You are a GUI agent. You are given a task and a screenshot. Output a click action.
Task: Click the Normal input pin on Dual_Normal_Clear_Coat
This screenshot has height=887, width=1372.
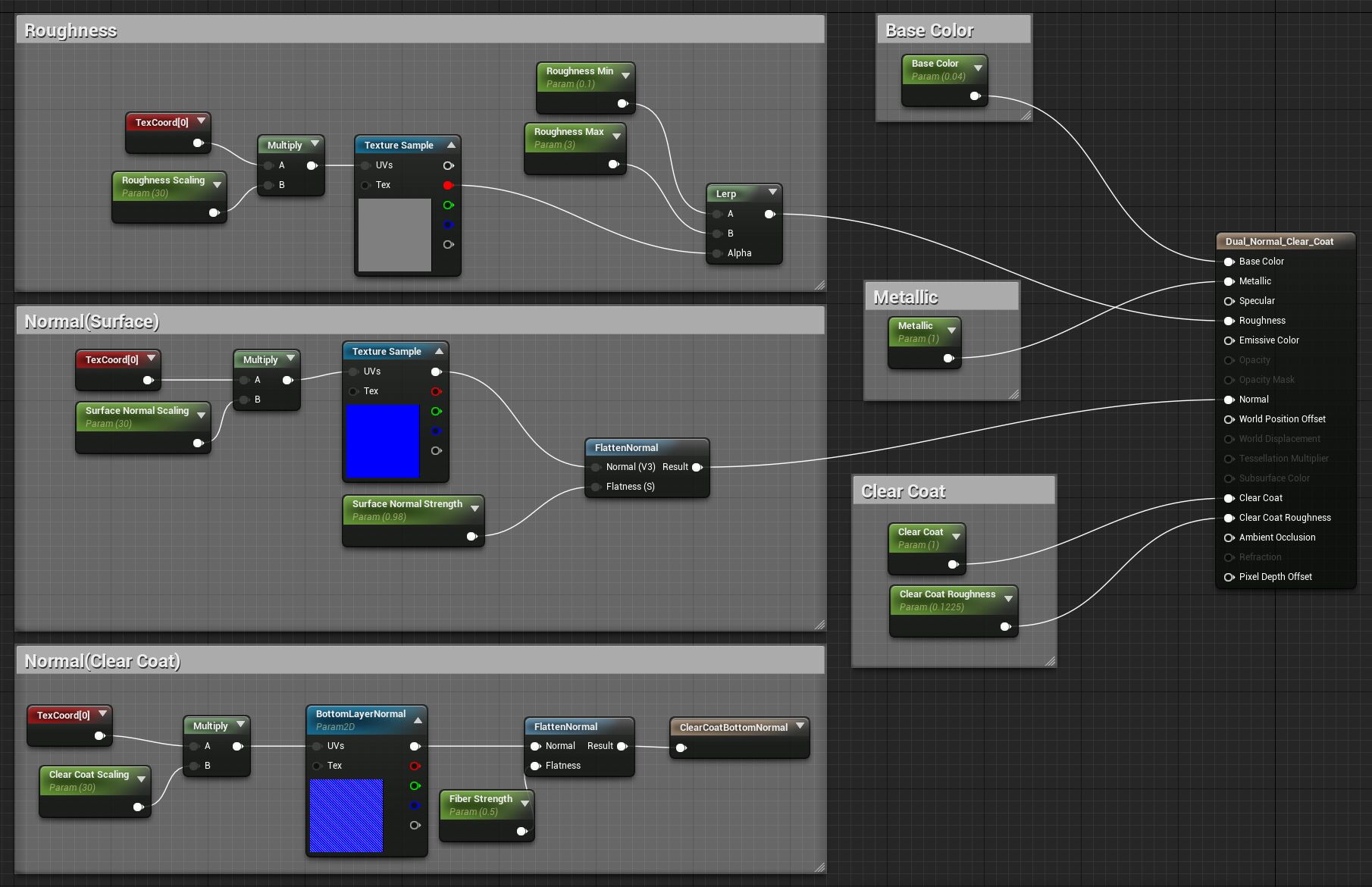[x=1229, y=400]
